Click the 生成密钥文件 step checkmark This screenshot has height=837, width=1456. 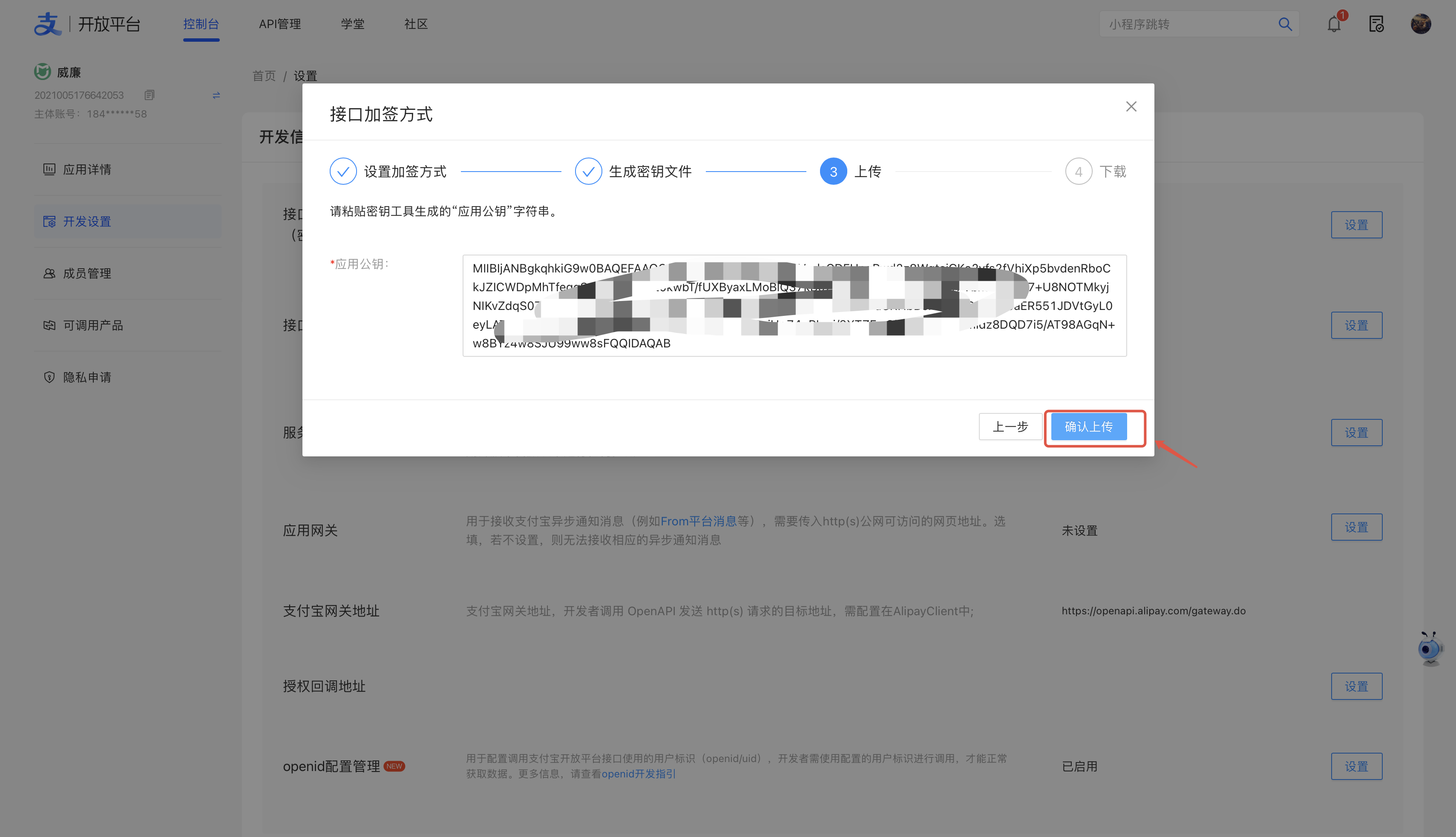(x=588, y=171)
